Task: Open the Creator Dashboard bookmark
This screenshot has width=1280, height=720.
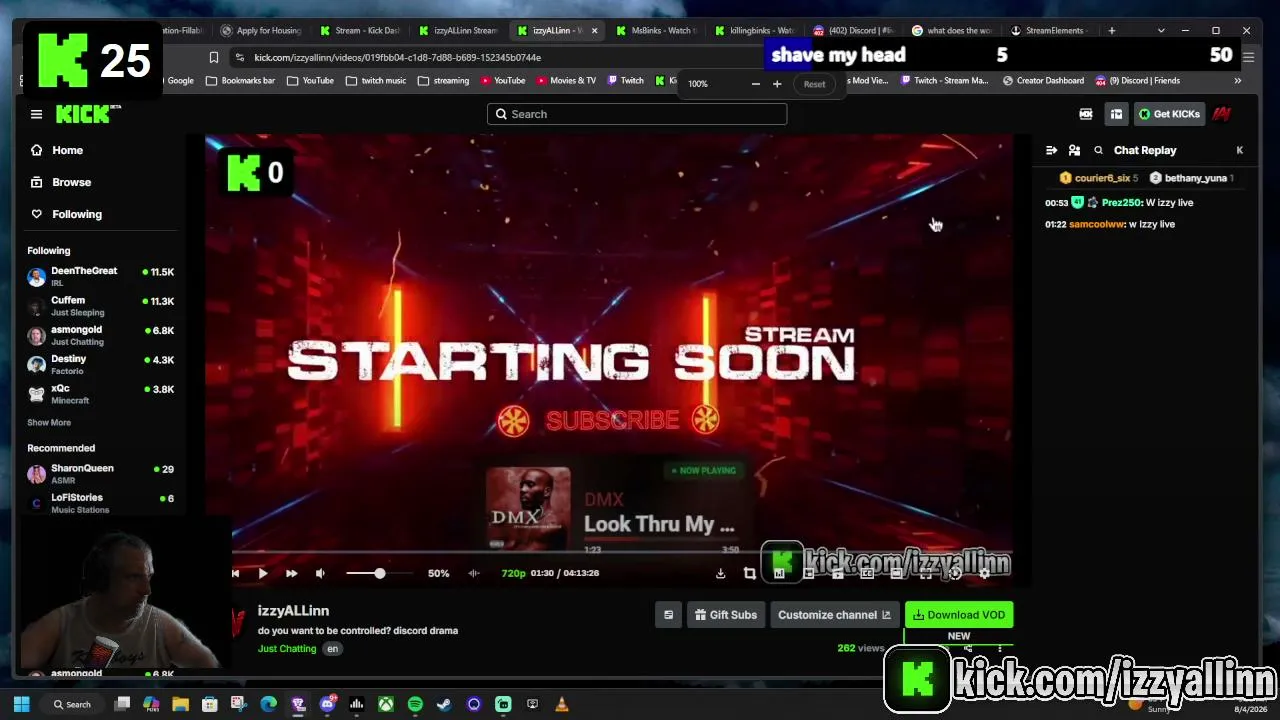Action: (1043, 81)
